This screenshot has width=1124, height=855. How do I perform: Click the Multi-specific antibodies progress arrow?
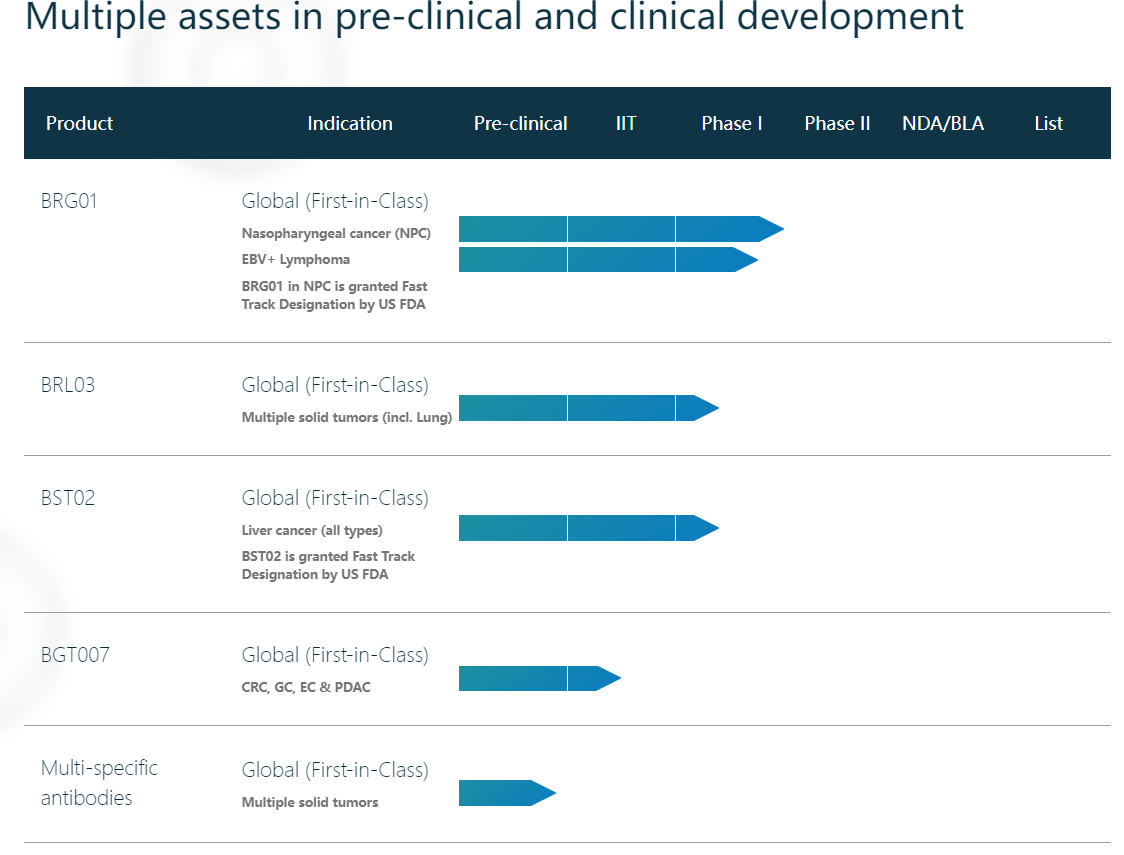click(506, 793)
